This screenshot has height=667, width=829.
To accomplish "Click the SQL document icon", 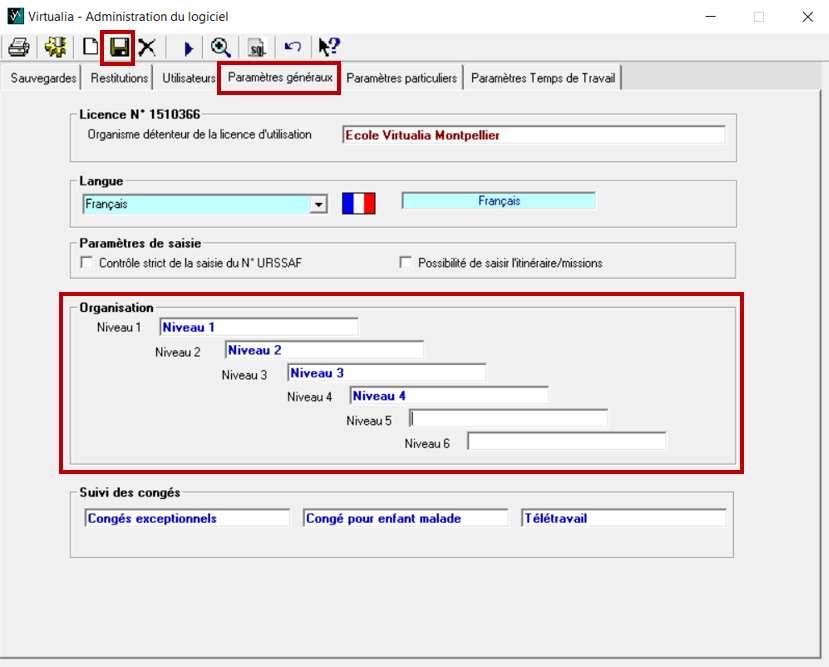I will (x=257, y=48).
